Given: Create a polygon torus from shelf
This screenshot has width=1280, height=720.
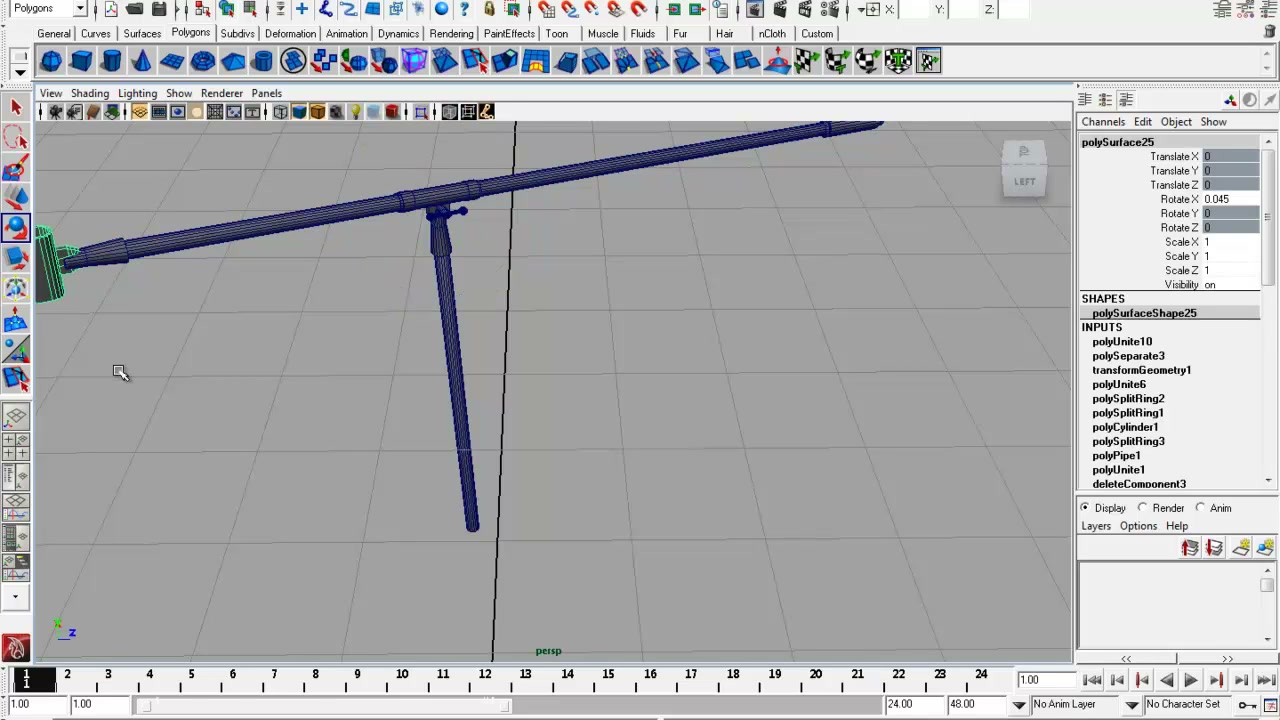Looking at the screenshot, I should point(202,61).
